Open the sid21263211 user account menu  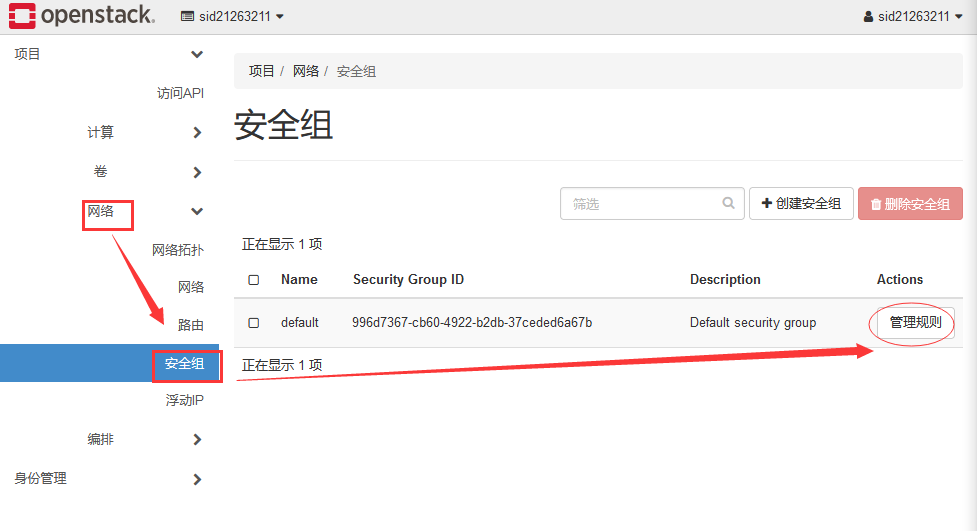point(913,16)
